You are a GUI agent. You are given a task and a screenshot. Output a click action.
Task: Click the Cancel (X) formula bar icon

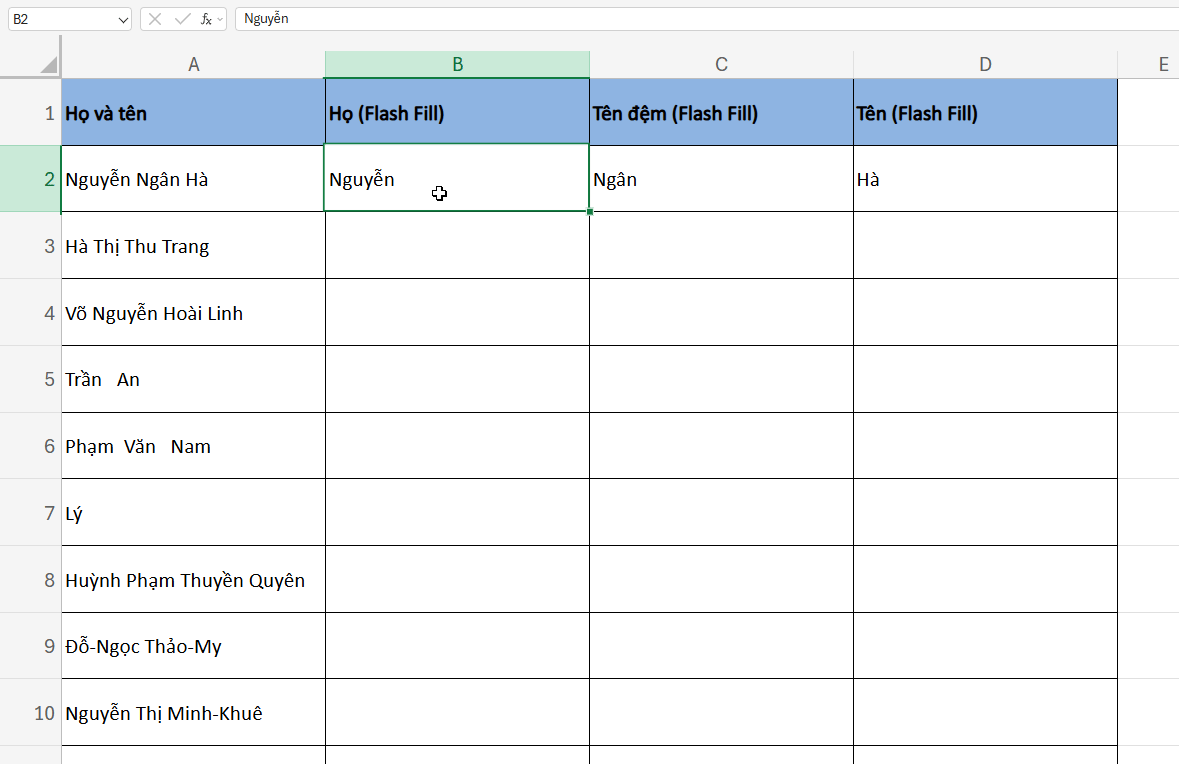[155, 19]
